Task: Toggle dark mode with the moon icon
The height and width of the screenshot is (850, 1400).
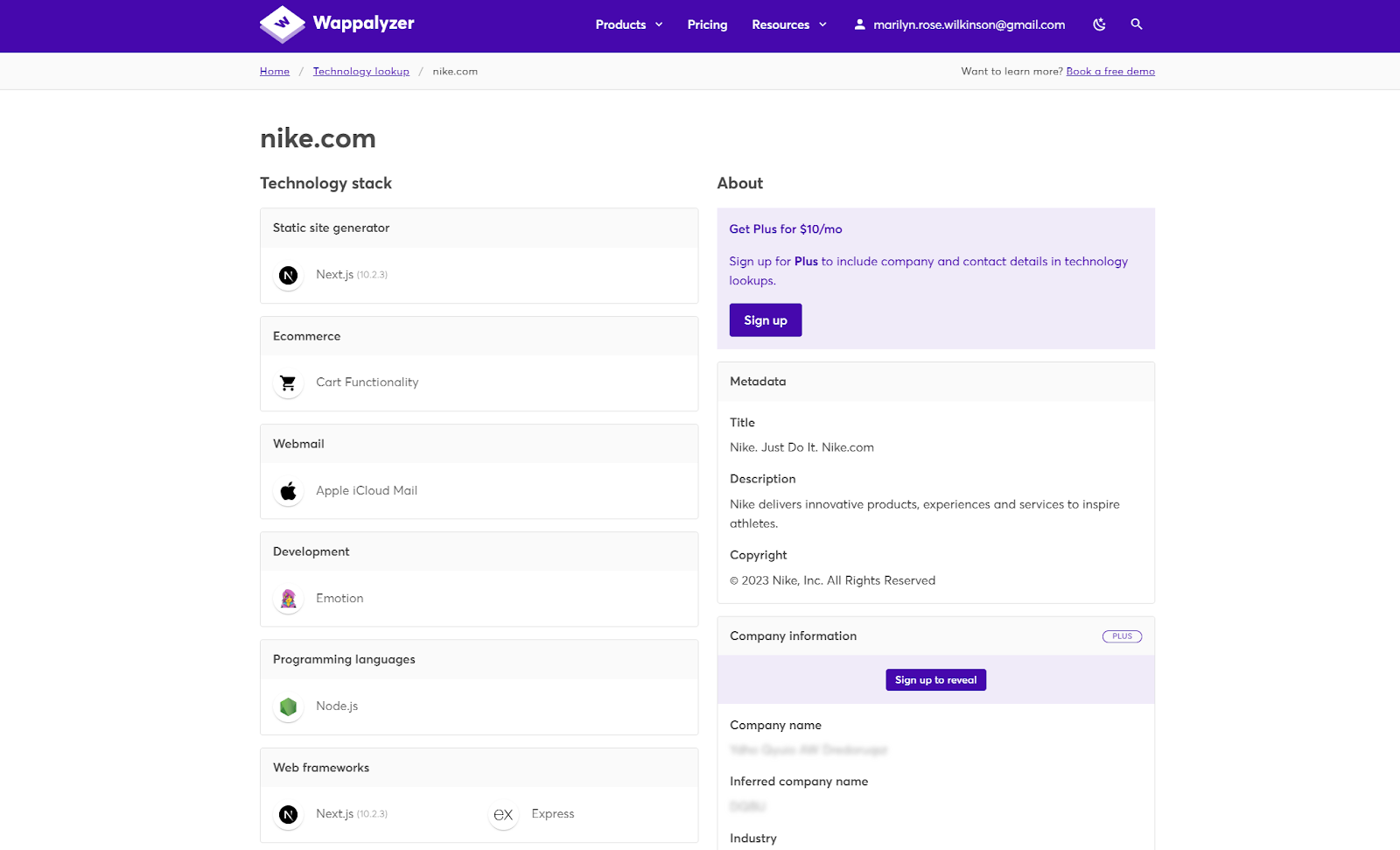Action: pos(1098,25)
